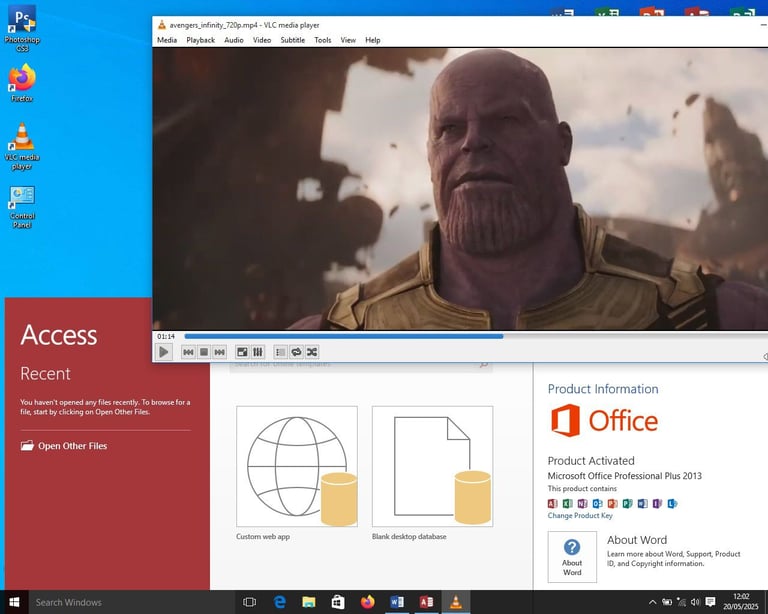
Task: Click the InfoPath product icon in Office list
Action: point(657,503)
